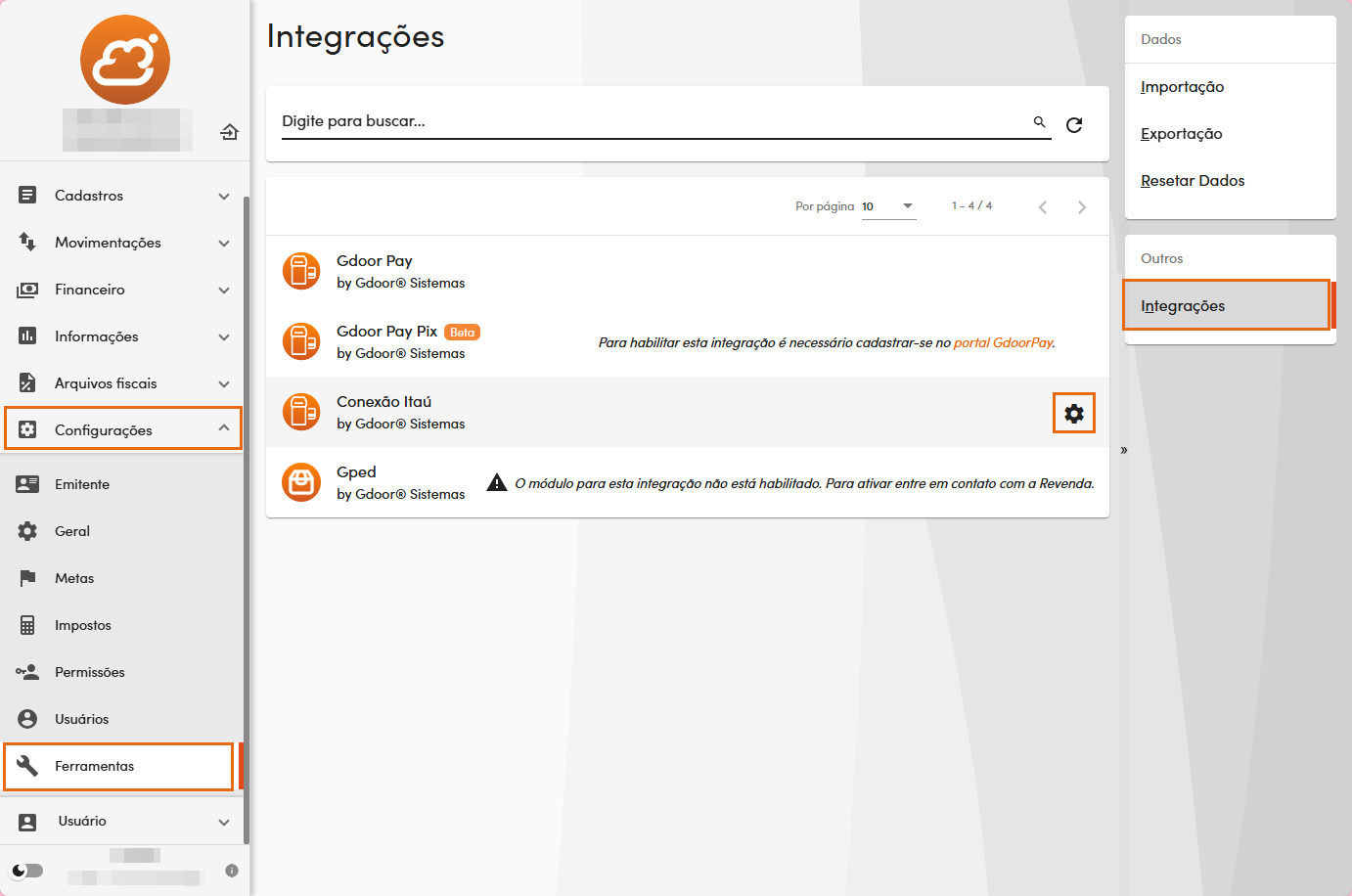Click the Movimentações arrows icon
This screenshot has width=1352, height=896.
tap(27, 243)
